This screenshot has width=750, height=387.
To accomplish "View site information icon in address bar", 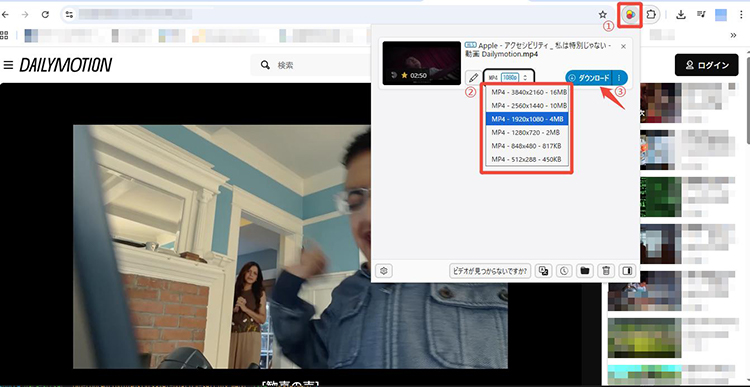I will coord(70,15).
